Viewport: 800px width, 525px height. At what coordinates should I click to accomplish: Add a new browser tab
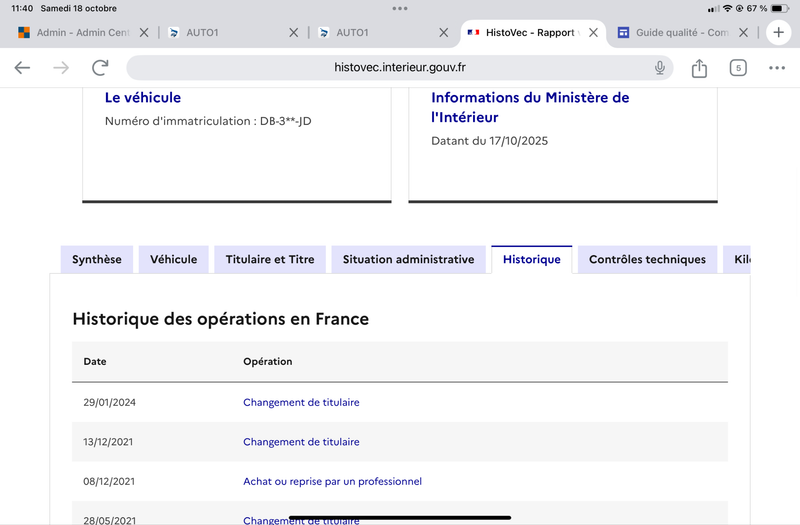779,32
